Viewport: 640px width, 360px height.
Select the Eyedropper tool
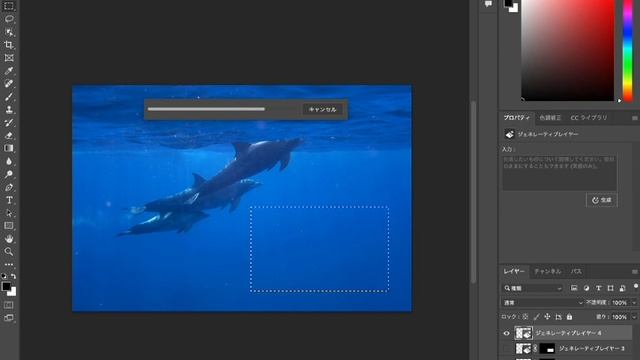tap(9, 71)
